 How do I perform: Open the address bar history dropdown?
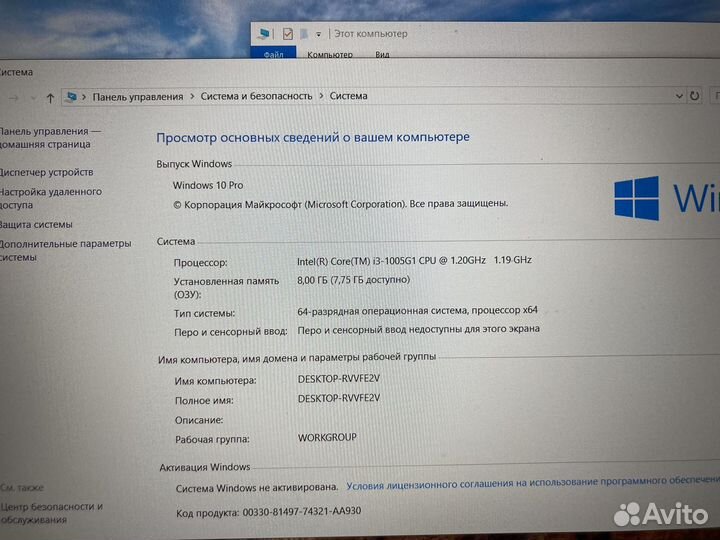tap(679, 96)
